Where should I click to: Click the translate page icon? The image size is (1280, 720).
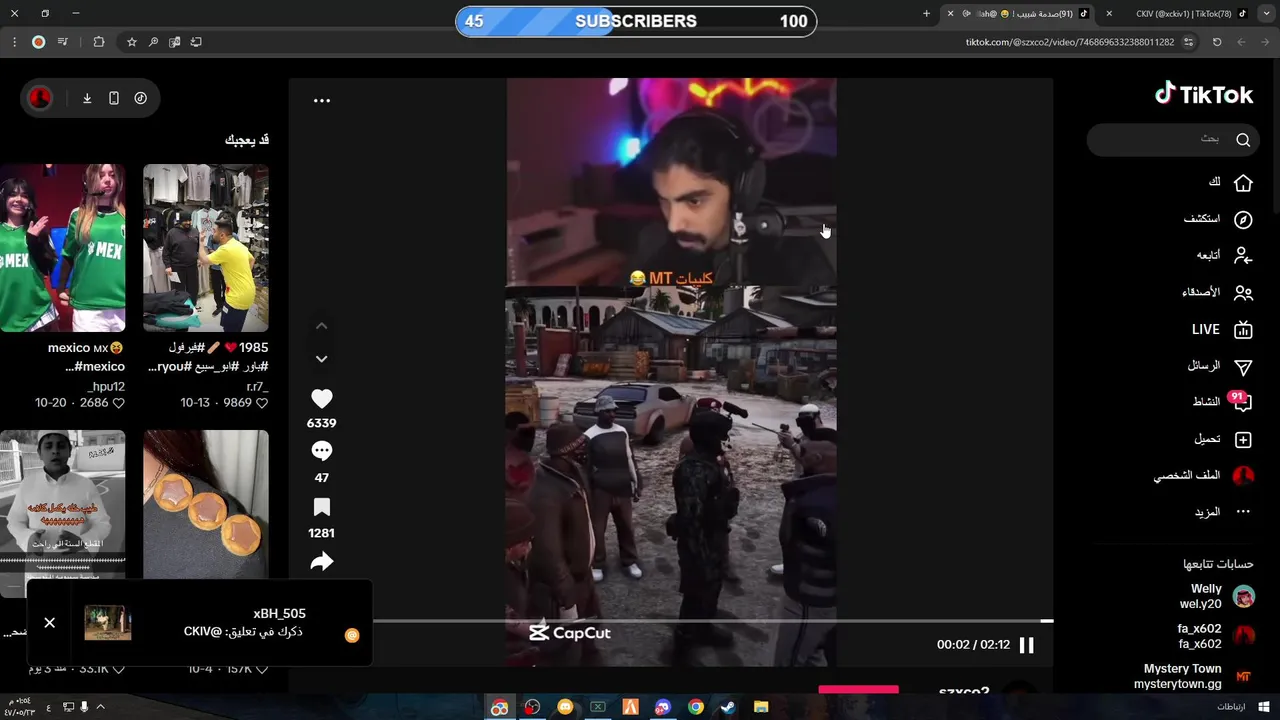coord(174,42)
